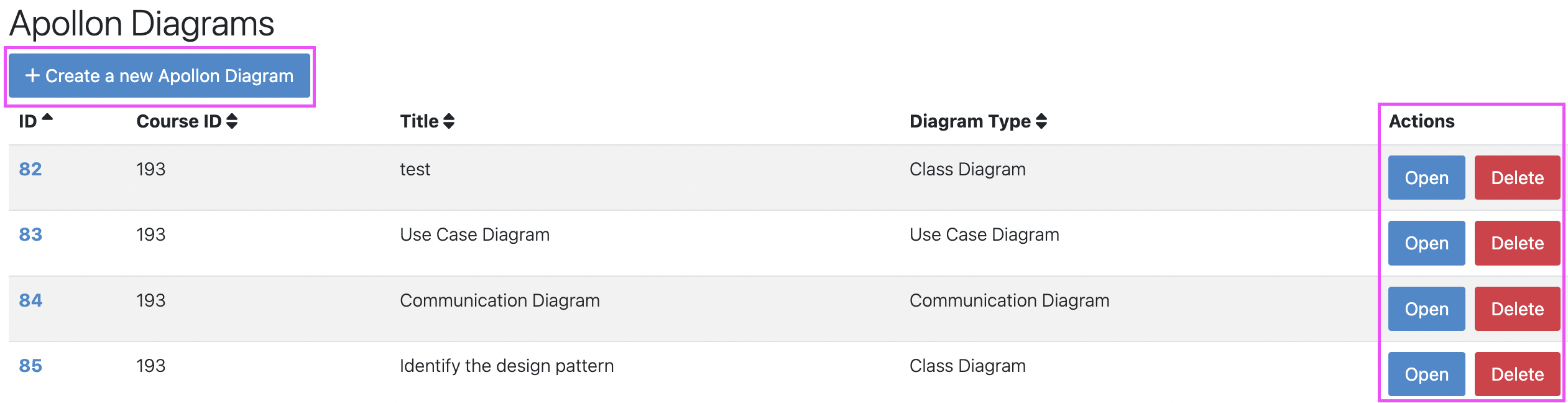Screen dimensions: 1568x403
Task: Click the plus icon on the Create button
Action: (32, 76)
